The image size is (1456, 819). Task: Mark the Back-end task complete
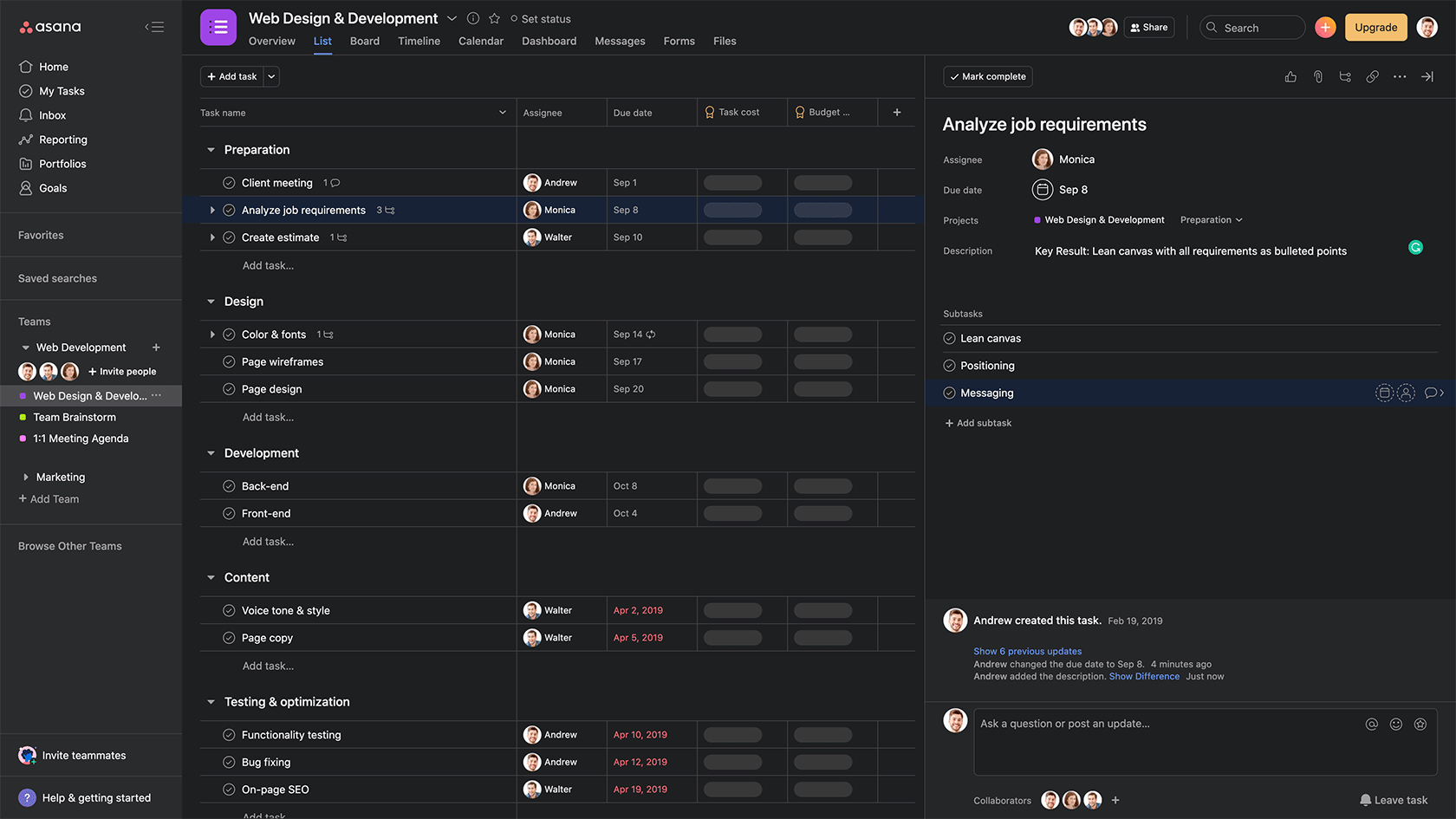pos(229,485)
